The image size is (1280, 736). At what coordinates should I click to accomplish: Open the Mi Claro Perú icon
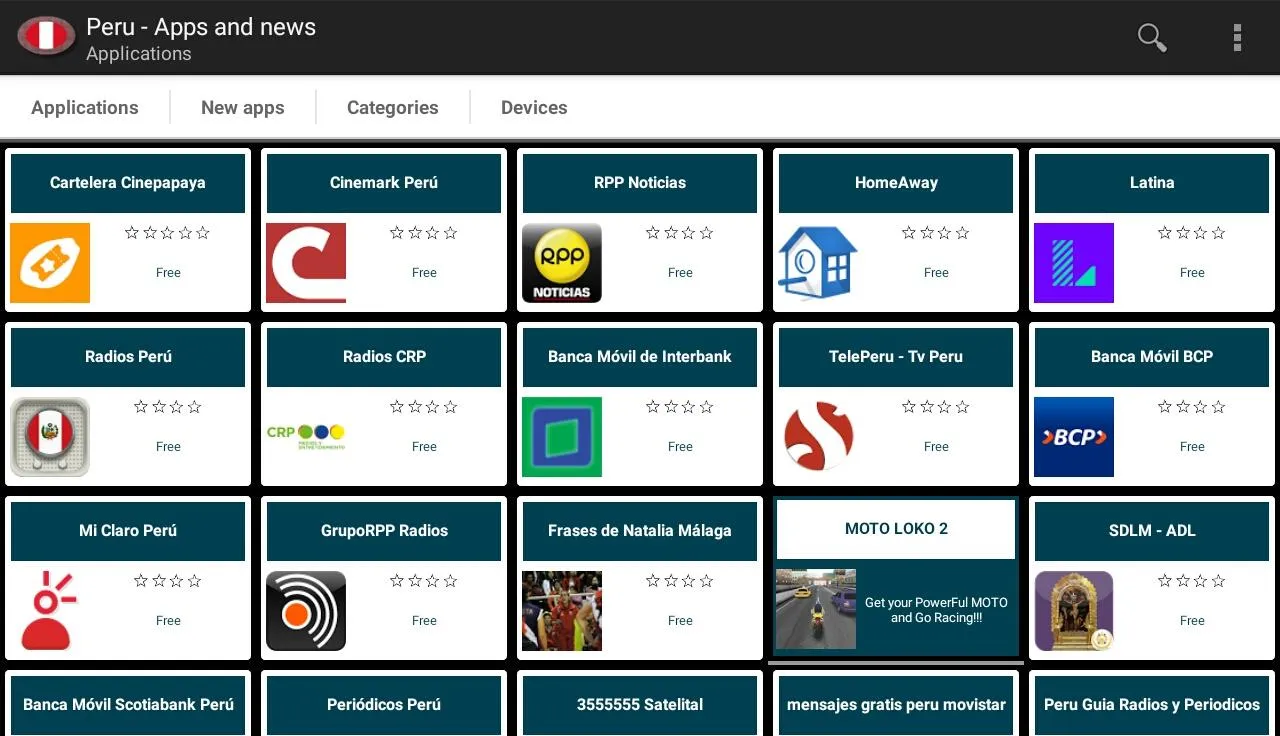tap(50, 611)
